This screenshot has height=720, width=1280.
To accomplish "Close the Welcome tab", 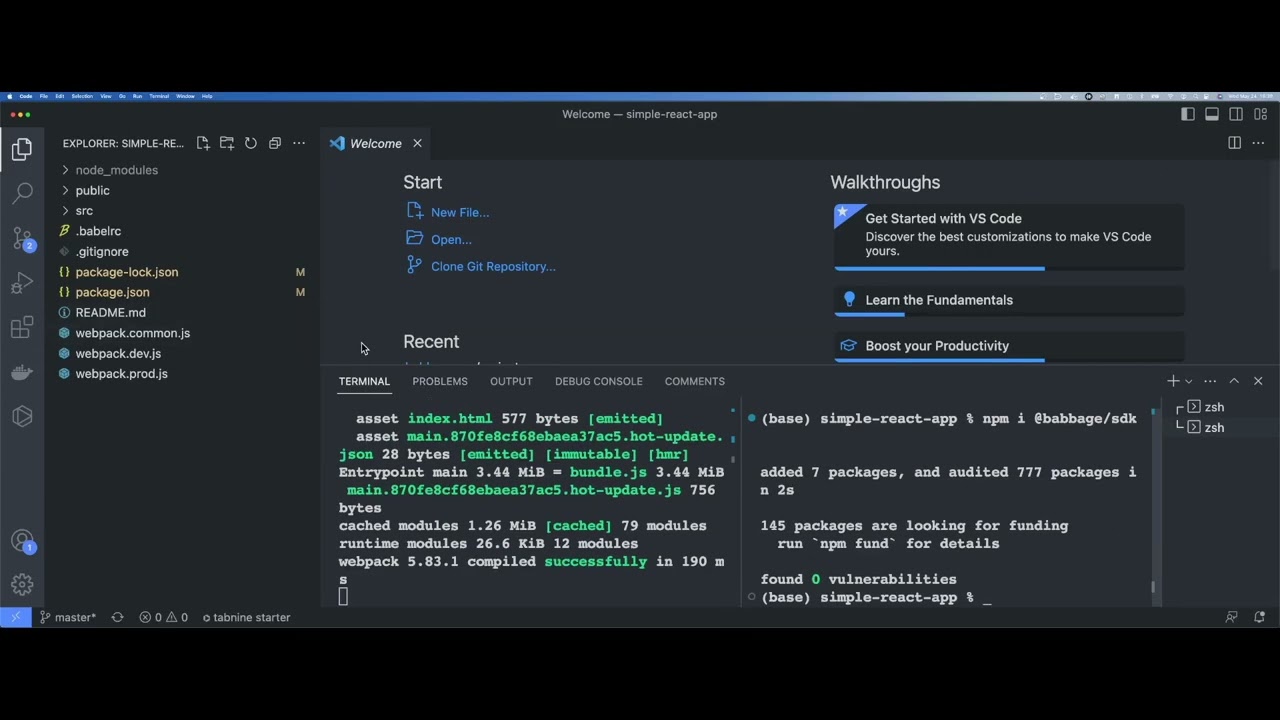I will [417, 143].
